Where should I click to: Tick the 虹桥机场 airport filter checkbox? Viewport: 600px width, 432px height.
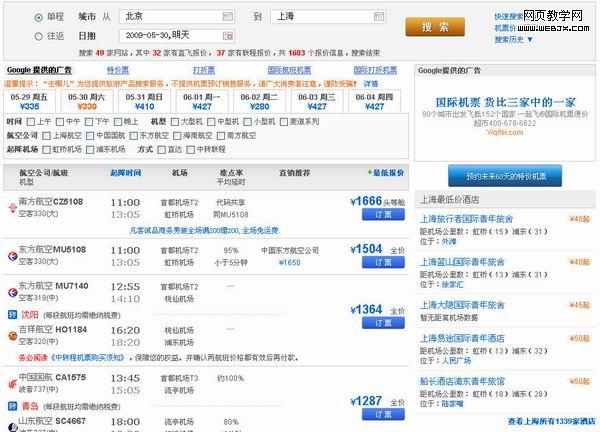pos(47,148)
